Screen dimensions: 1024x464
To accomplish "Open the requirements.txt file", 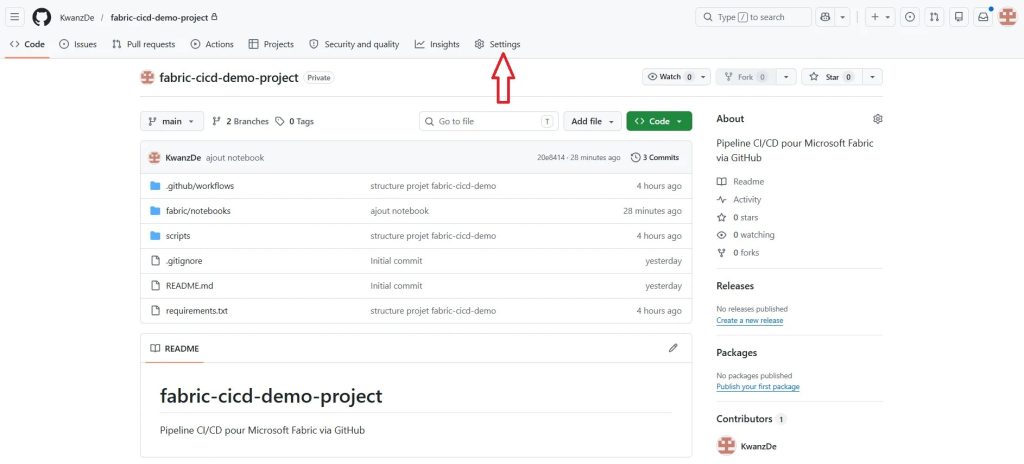I will click(197, 311).
